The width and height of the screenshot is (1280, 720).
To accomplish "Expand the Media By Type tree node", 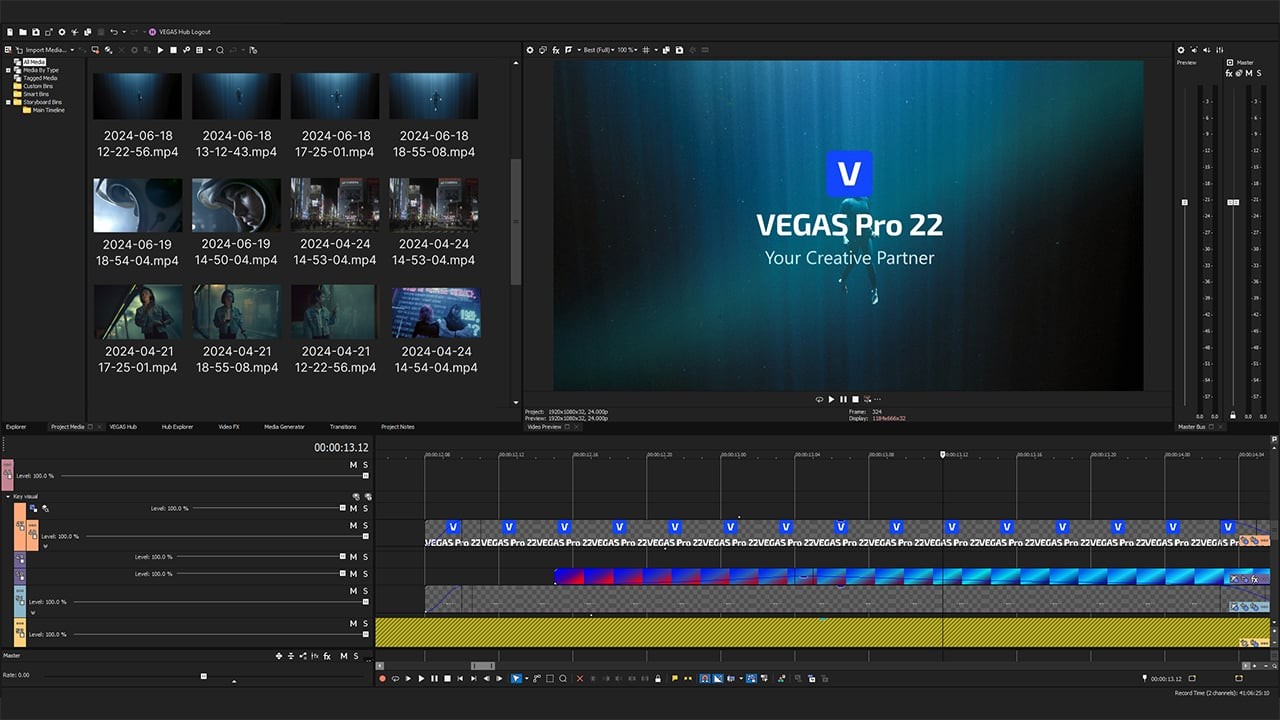I will (x=8, y=70).
